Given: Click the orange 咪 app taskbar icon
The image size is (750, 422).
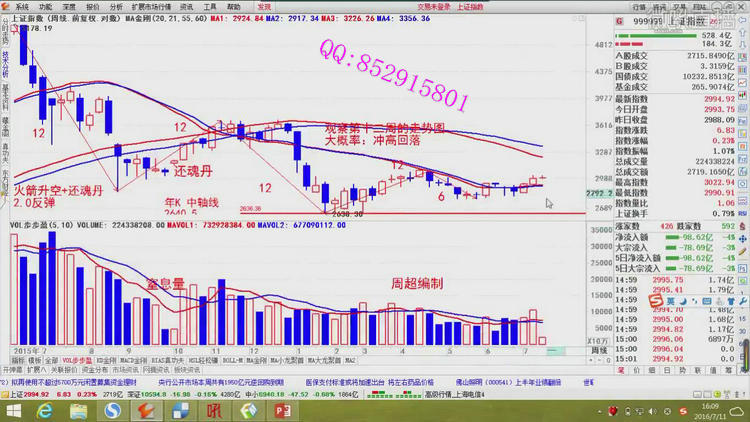Looking at the screenshot, I should click(x=213, y=410).
